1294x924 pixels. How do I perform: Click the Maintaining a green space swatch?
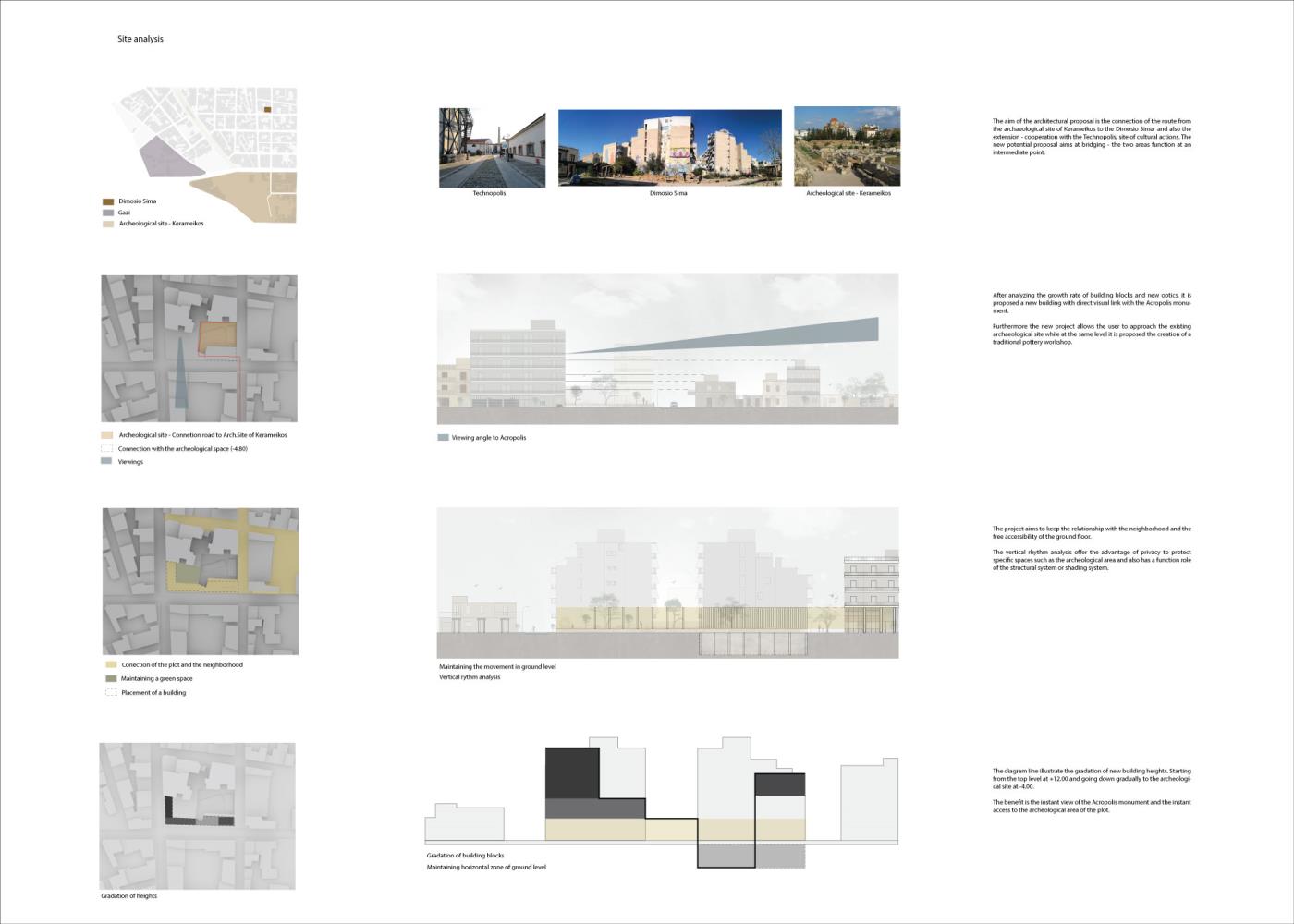(x=111, y=678)
